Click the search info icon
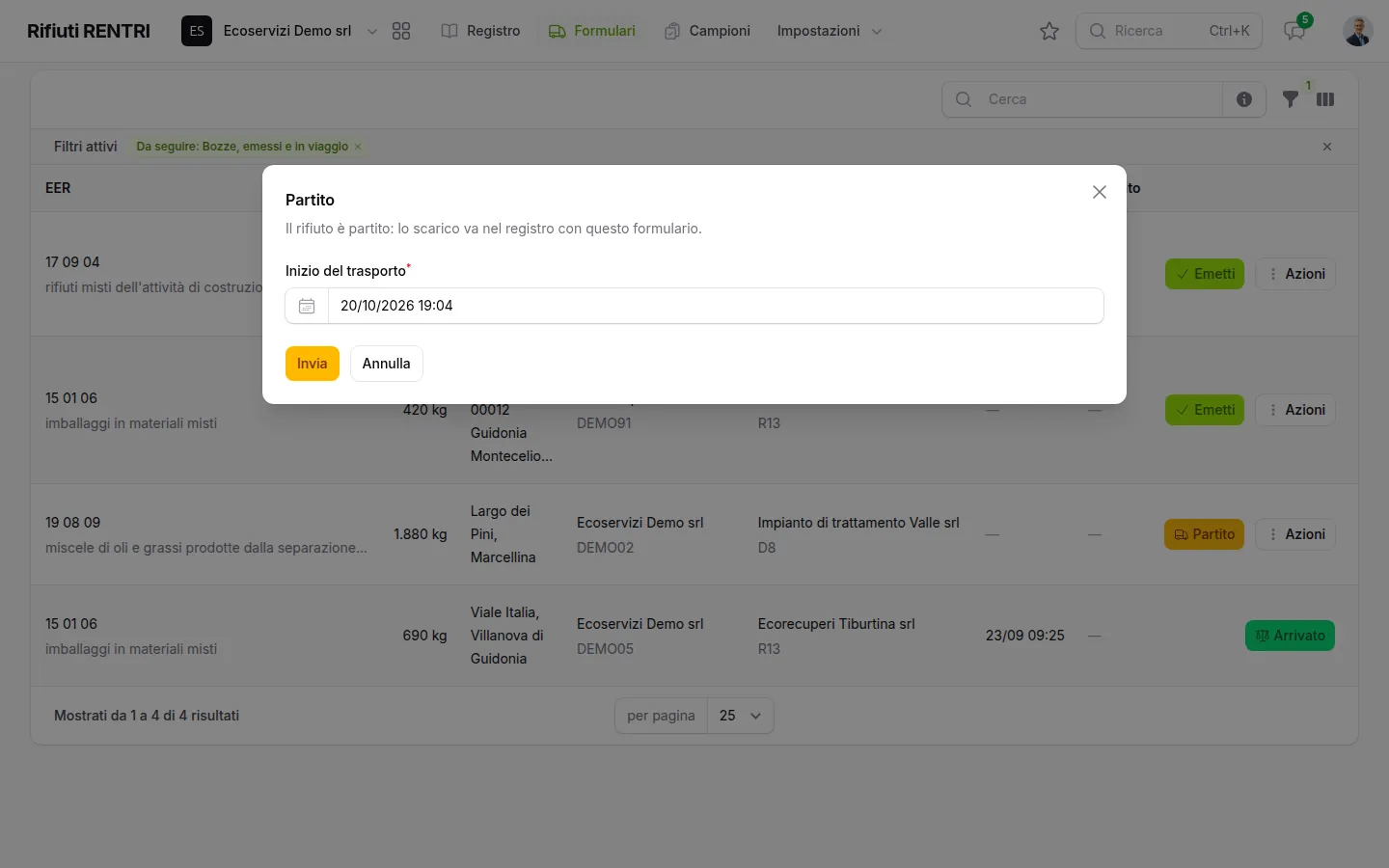Screen dimensions: 1389x868 [x=1244, y=99]
